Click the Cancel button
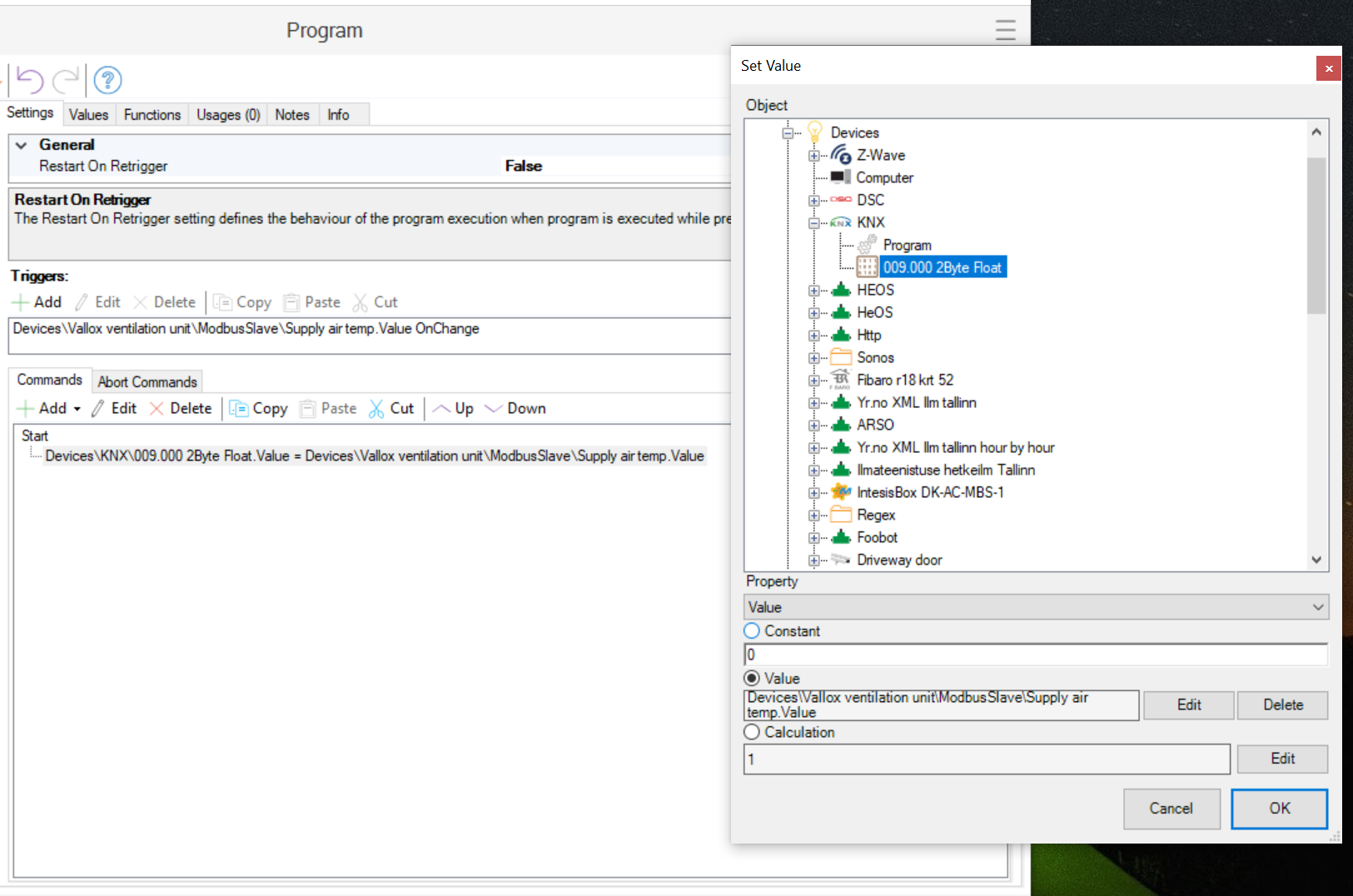 tap(1171, 809)
